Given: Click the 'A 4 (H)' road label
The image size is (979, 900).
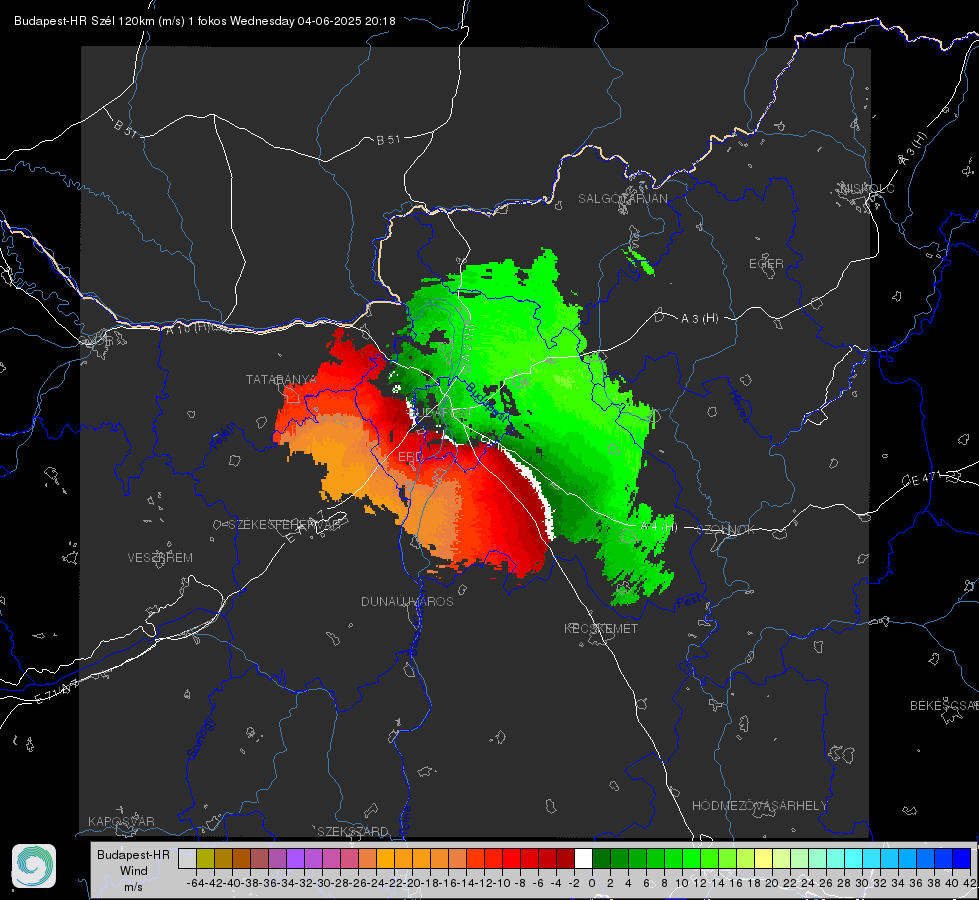Looking at the screenshot, I should coord(658,527).
